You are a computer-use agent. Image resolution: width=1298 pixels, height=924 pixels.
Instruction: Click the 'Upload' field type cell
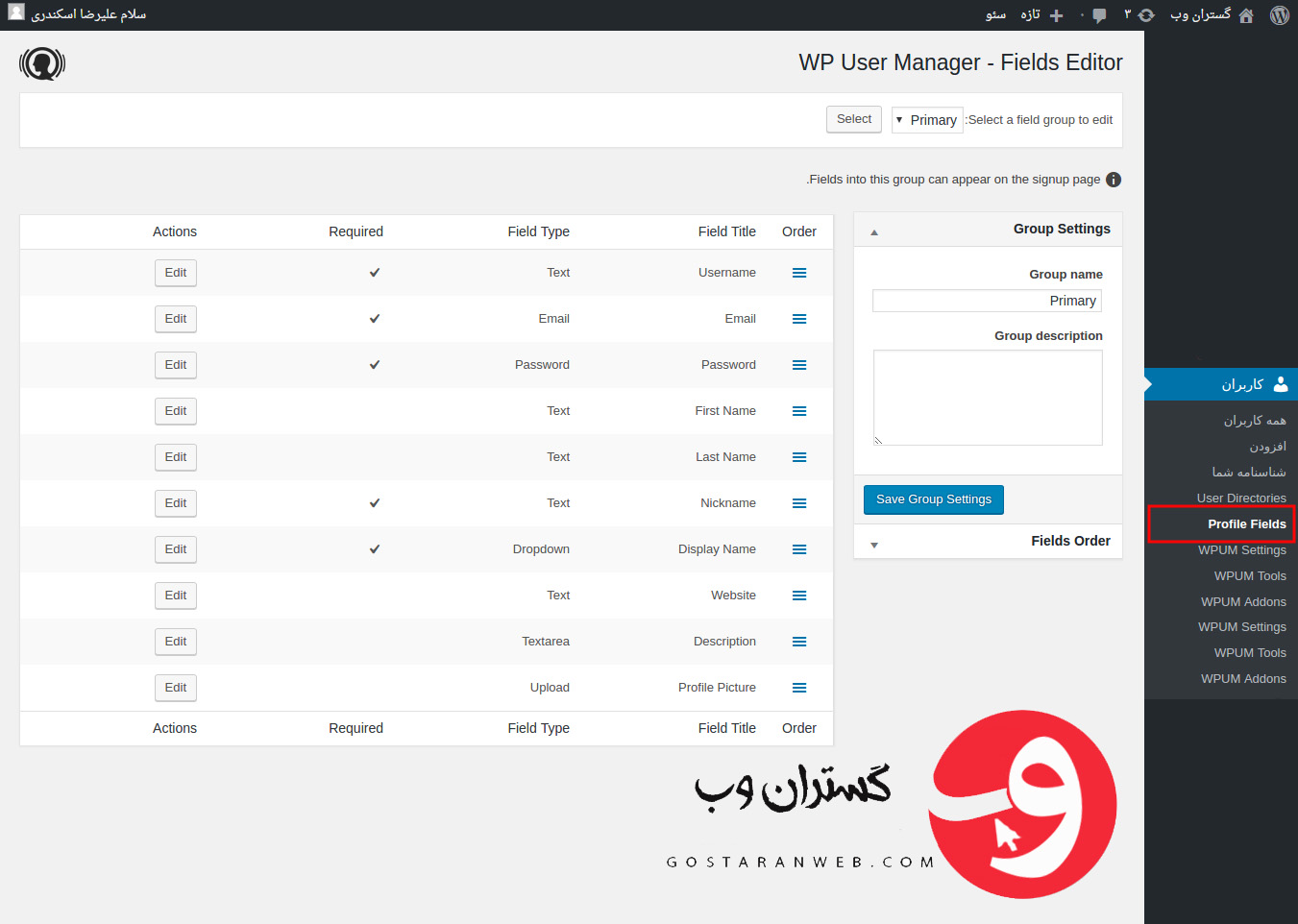click(x=550, y=688)
